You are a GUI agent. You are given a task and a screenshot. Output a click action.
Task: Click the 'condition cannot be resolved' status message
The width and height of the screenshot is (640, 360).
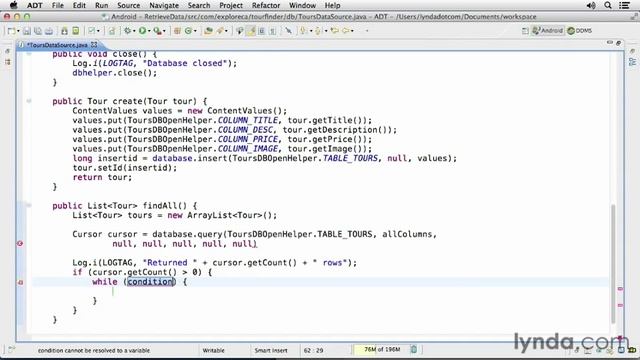pyautogui.click(x=94, y=350)
